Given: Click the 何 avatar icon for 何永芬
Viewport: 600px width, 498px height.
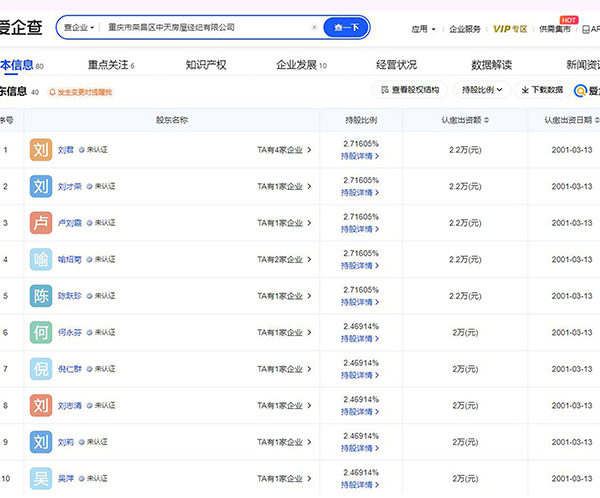Looking at the screenshot, I should tap(40, 332).
